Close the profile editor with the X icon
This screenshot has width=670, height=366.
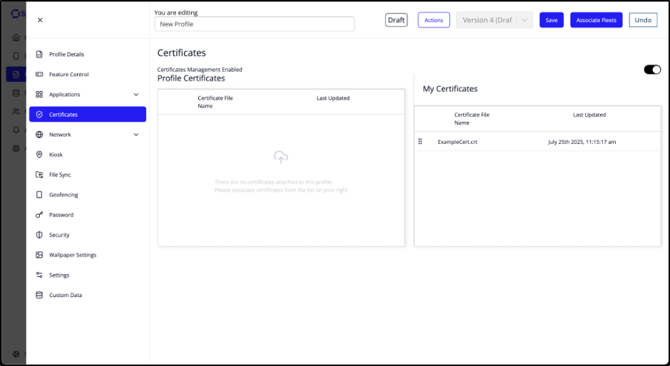tap(40, 20)
